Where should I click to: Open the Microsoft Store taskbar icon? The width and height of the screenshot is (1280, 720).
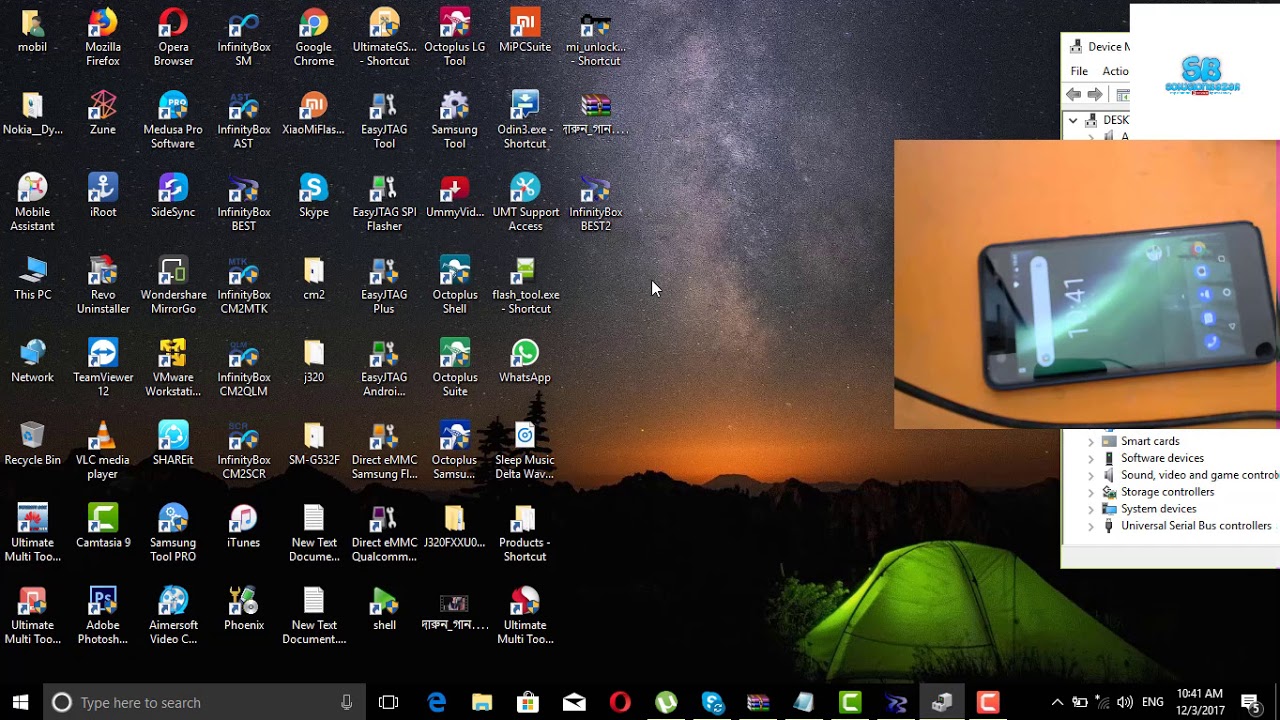click(x=528, y=702)
